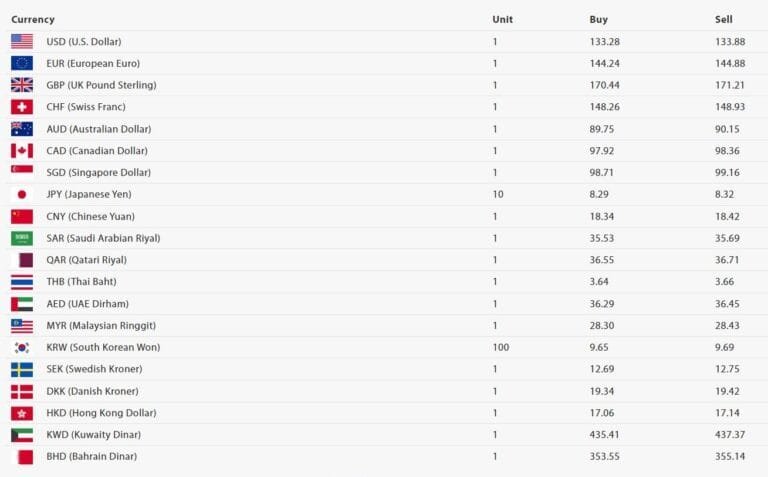The image size is (768, 477).
Task: Click the United States flag icon
Action: click(22, 41)
